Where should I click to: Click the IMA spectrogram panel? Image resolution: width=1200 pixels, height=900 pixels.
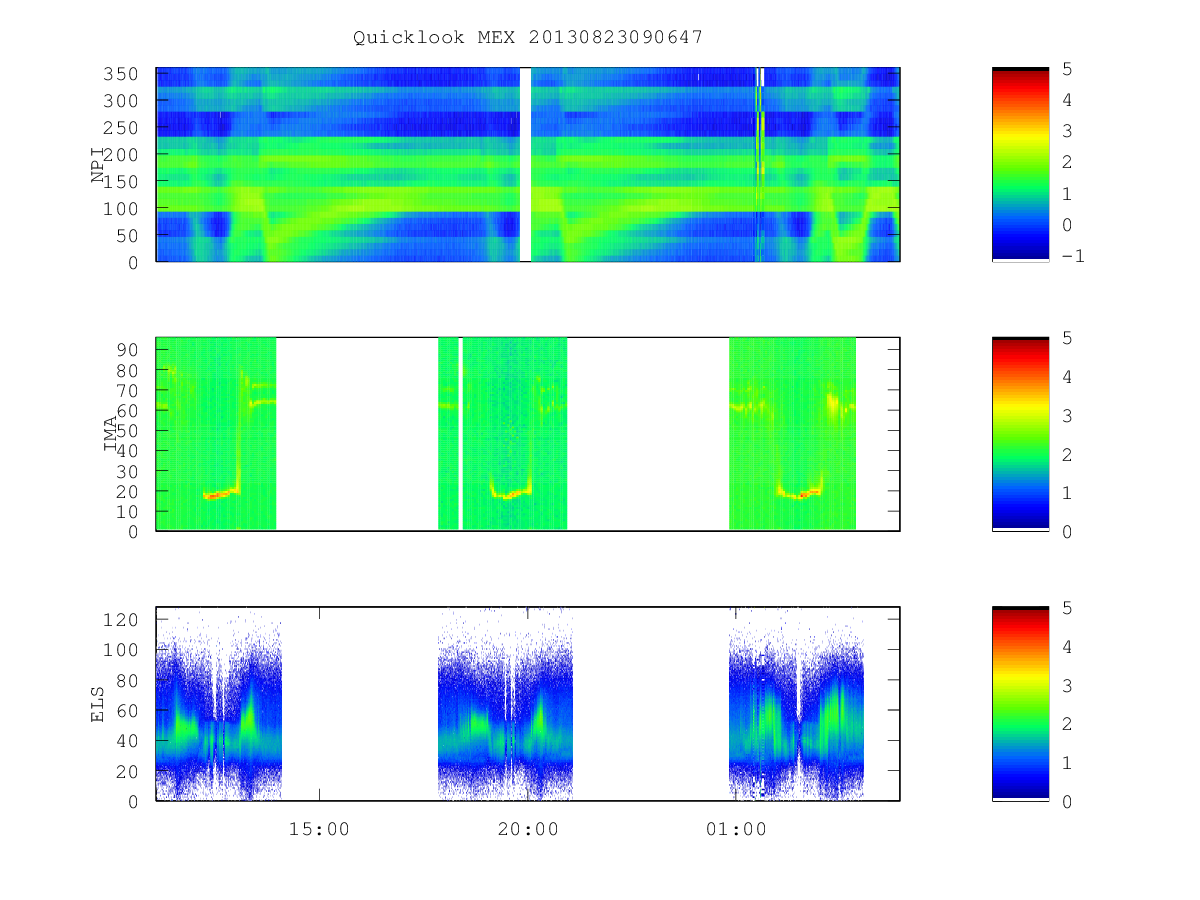pyautogui.click(x=528, y=434)
